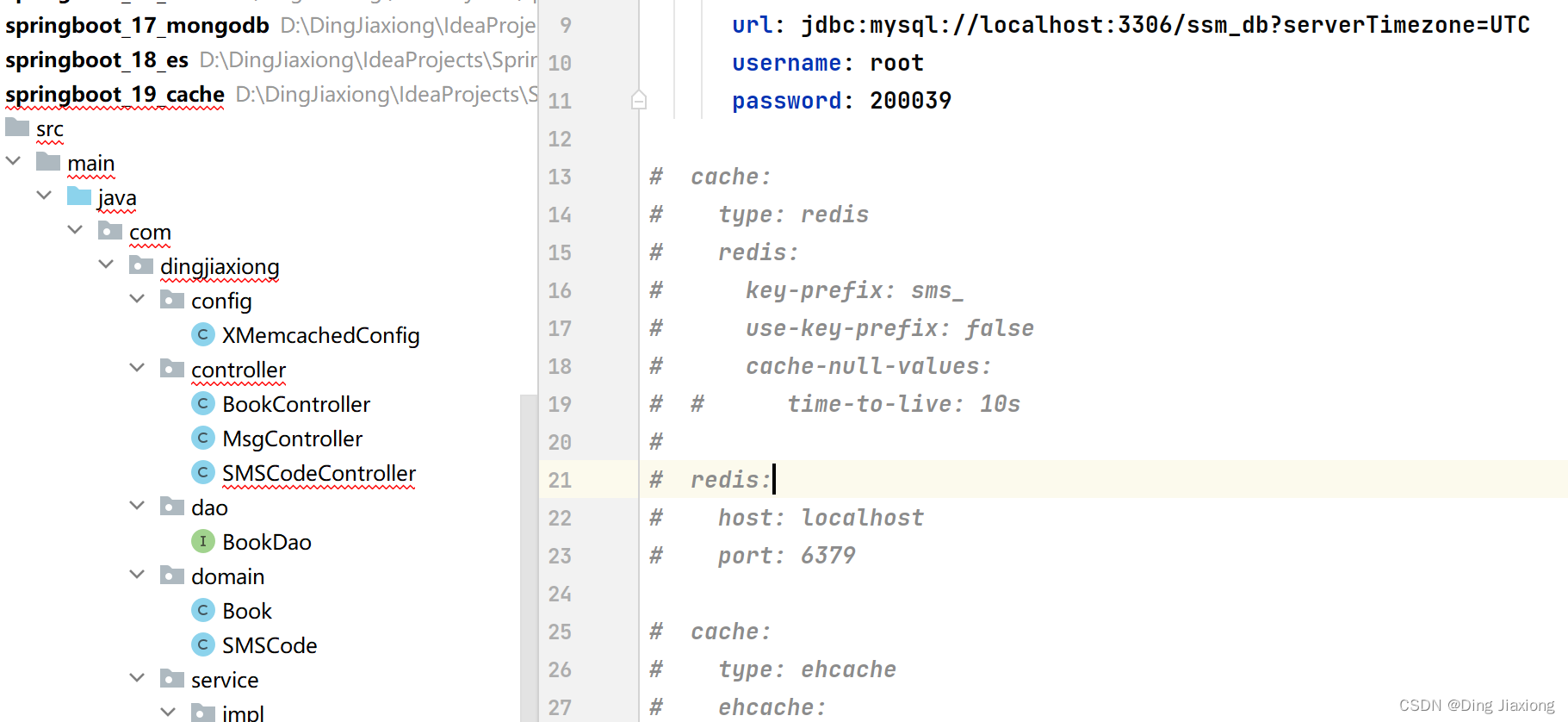Click the MsgController class icon
This screenshot has height=722, width=1568.
click(x=202, y=438)
